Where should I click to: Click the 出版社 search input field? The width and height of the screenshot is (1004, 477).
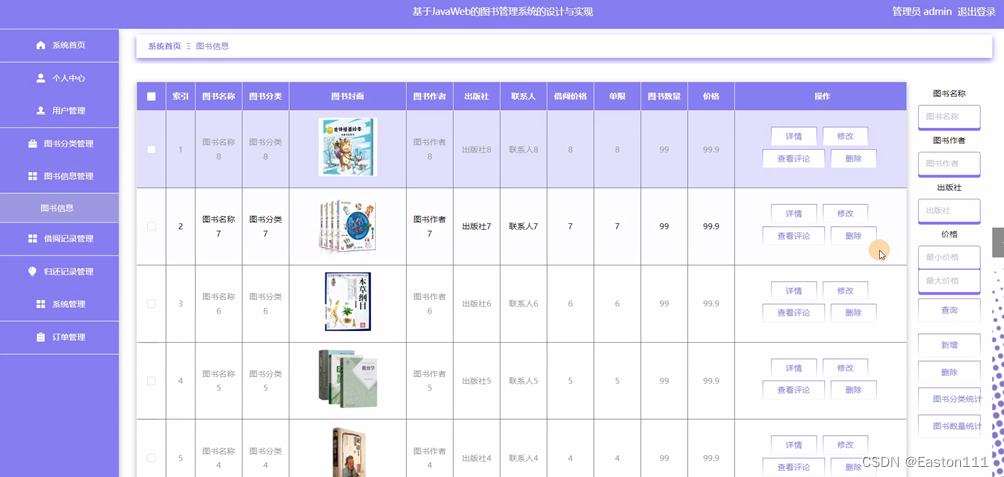(949, 211)
